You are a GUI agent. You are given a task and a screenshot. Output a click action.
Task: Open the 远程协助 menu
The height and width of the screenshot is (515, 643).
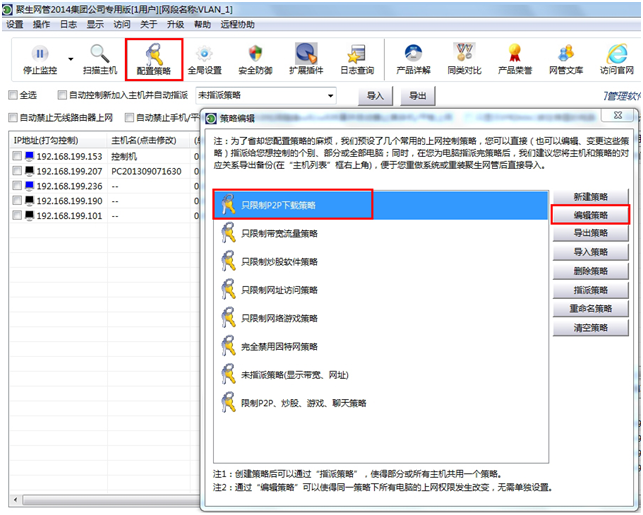(x=236, y=24)
